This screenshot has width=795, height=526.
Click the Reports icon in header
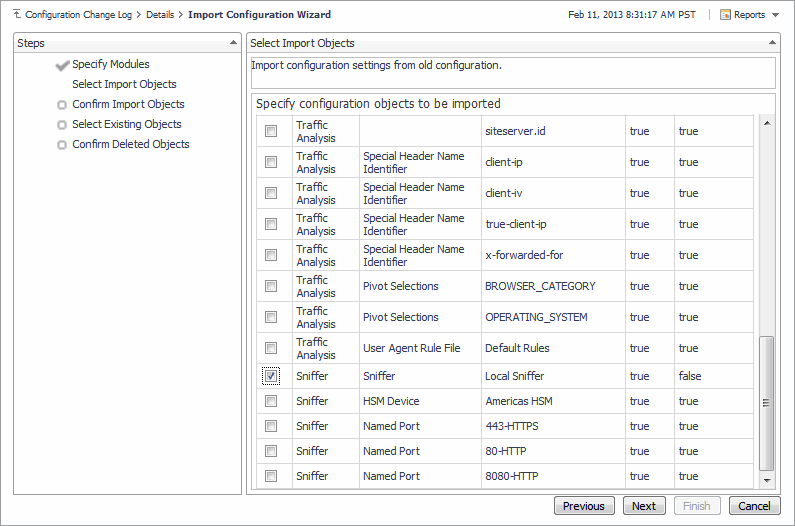tap(725, 15)
